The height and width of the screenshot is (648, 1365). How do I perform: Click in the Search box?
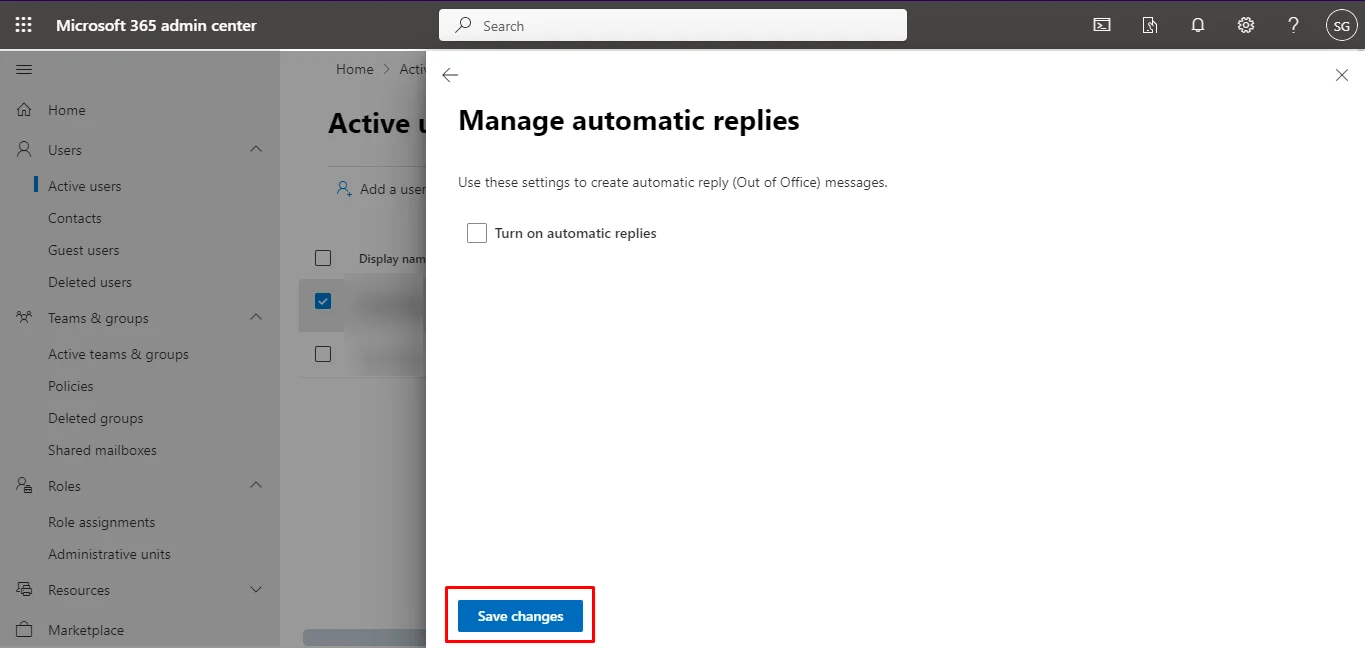pyautogui.click(x=672, y=26)
